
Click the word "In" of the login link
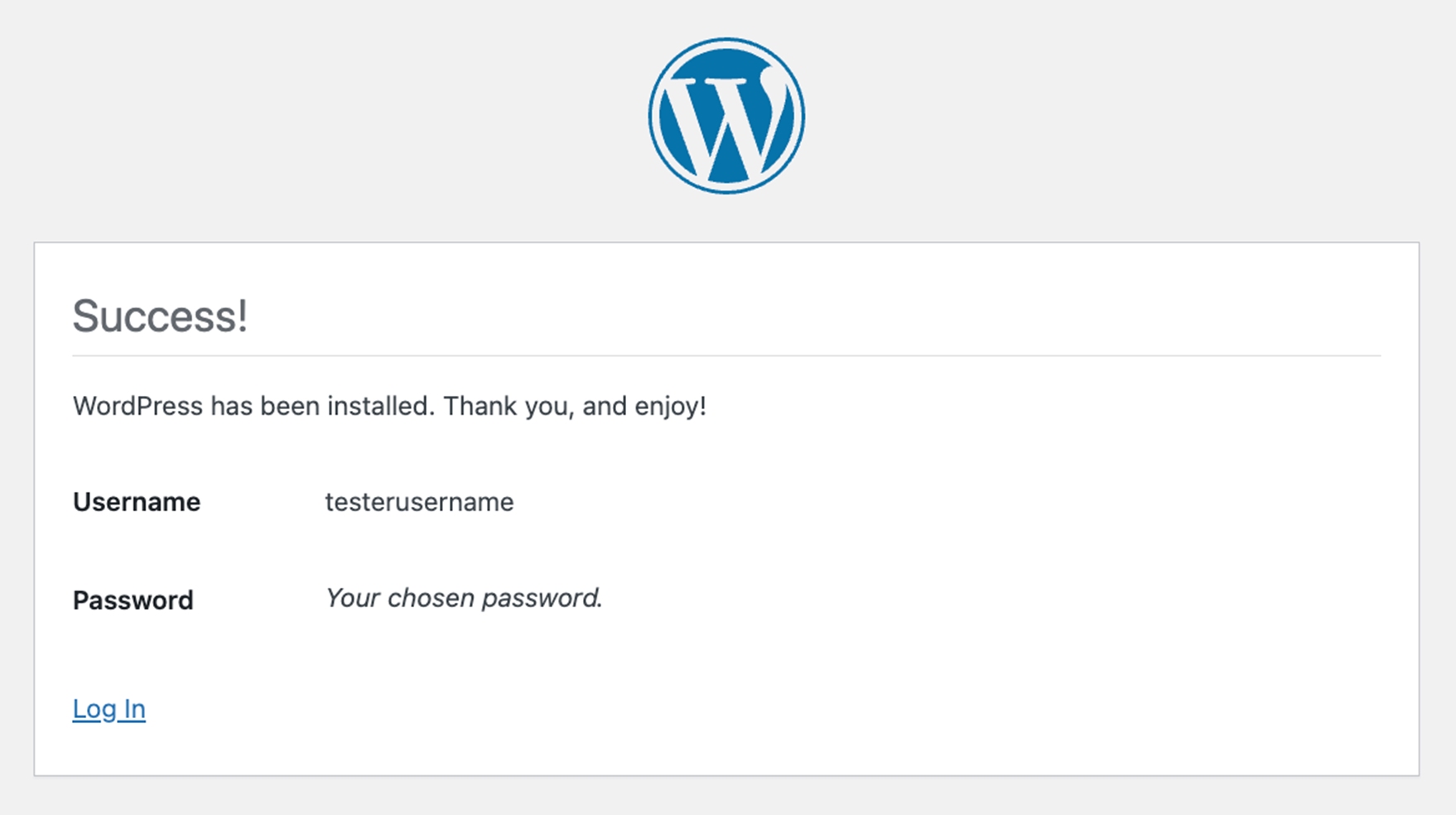(x=134, y=709)
